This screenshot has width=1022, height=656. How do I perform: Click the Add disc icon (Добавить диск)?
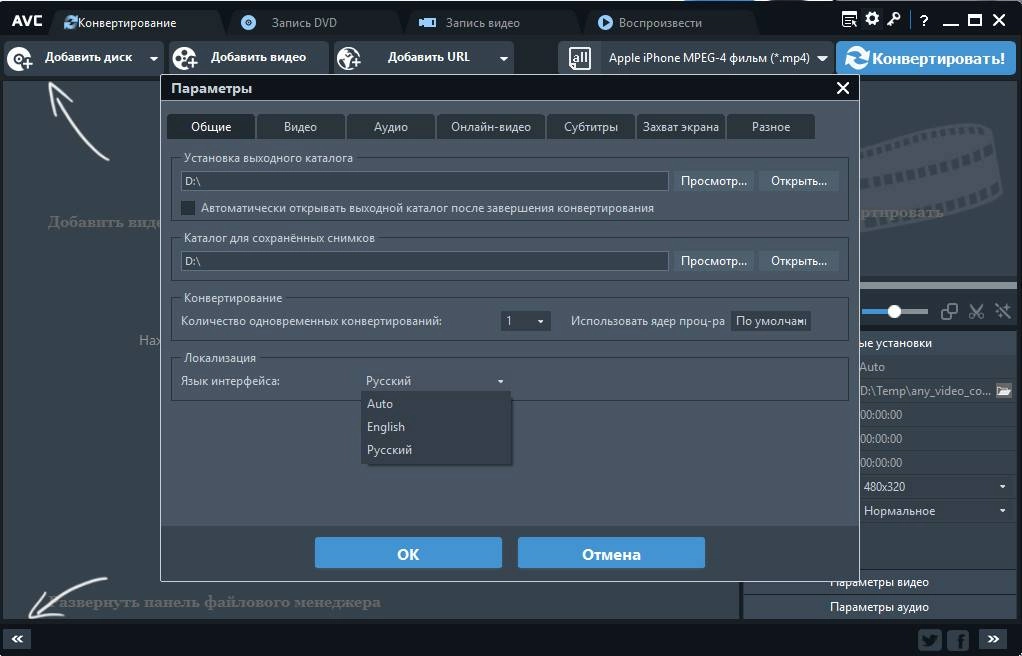20,58
